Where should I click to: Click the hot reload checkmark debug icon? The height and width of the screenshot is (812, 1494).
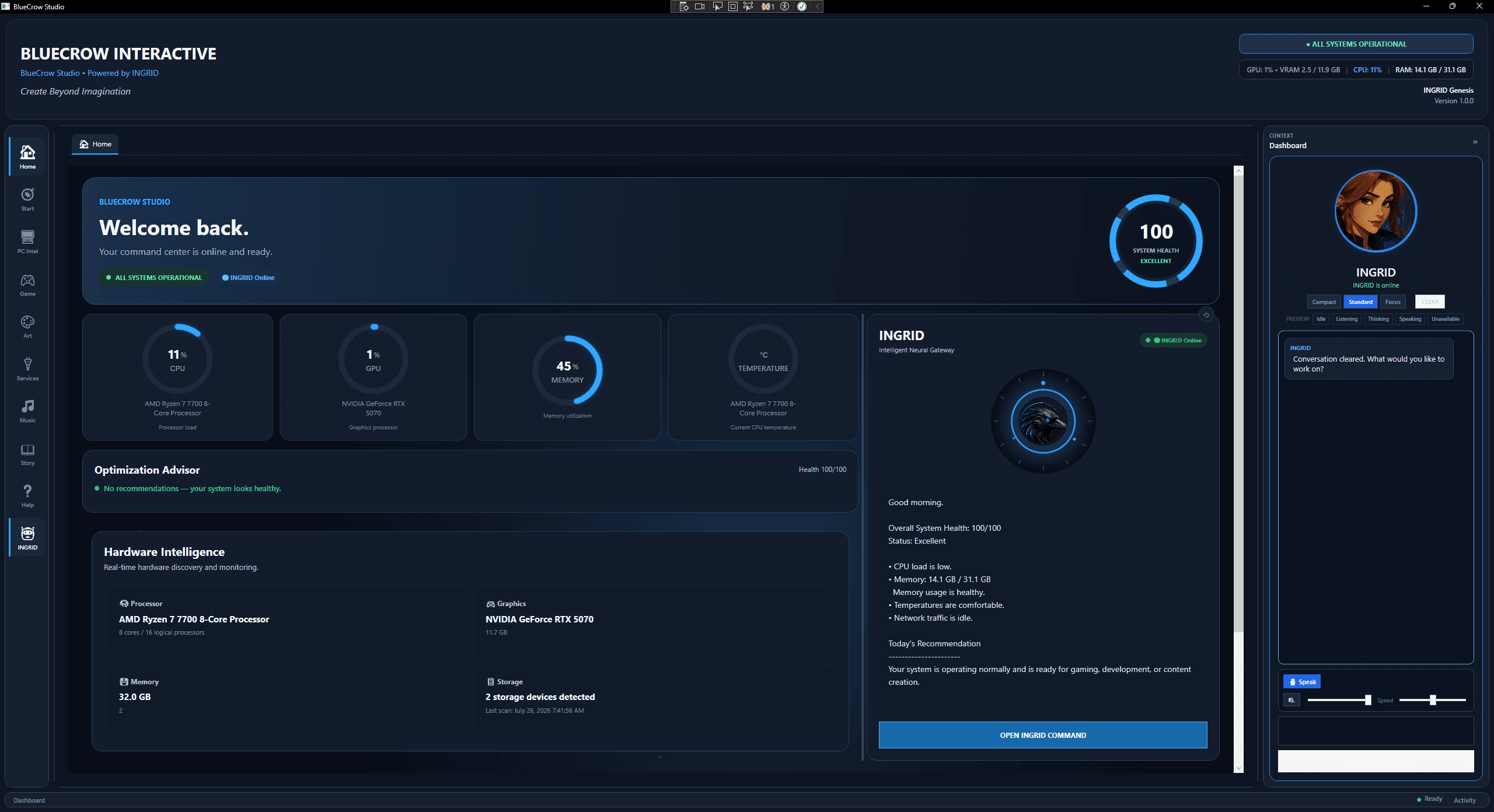[x=802, y=6]
